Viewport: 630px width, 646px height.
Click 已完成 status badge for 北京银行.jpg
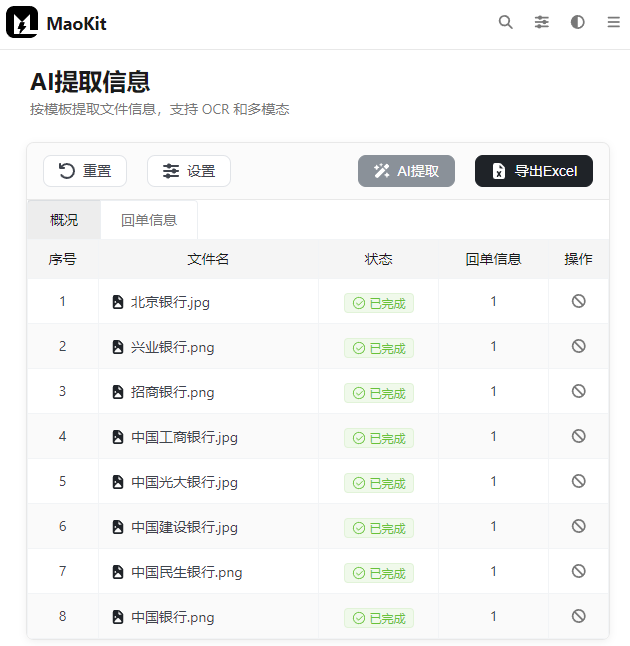379,303
